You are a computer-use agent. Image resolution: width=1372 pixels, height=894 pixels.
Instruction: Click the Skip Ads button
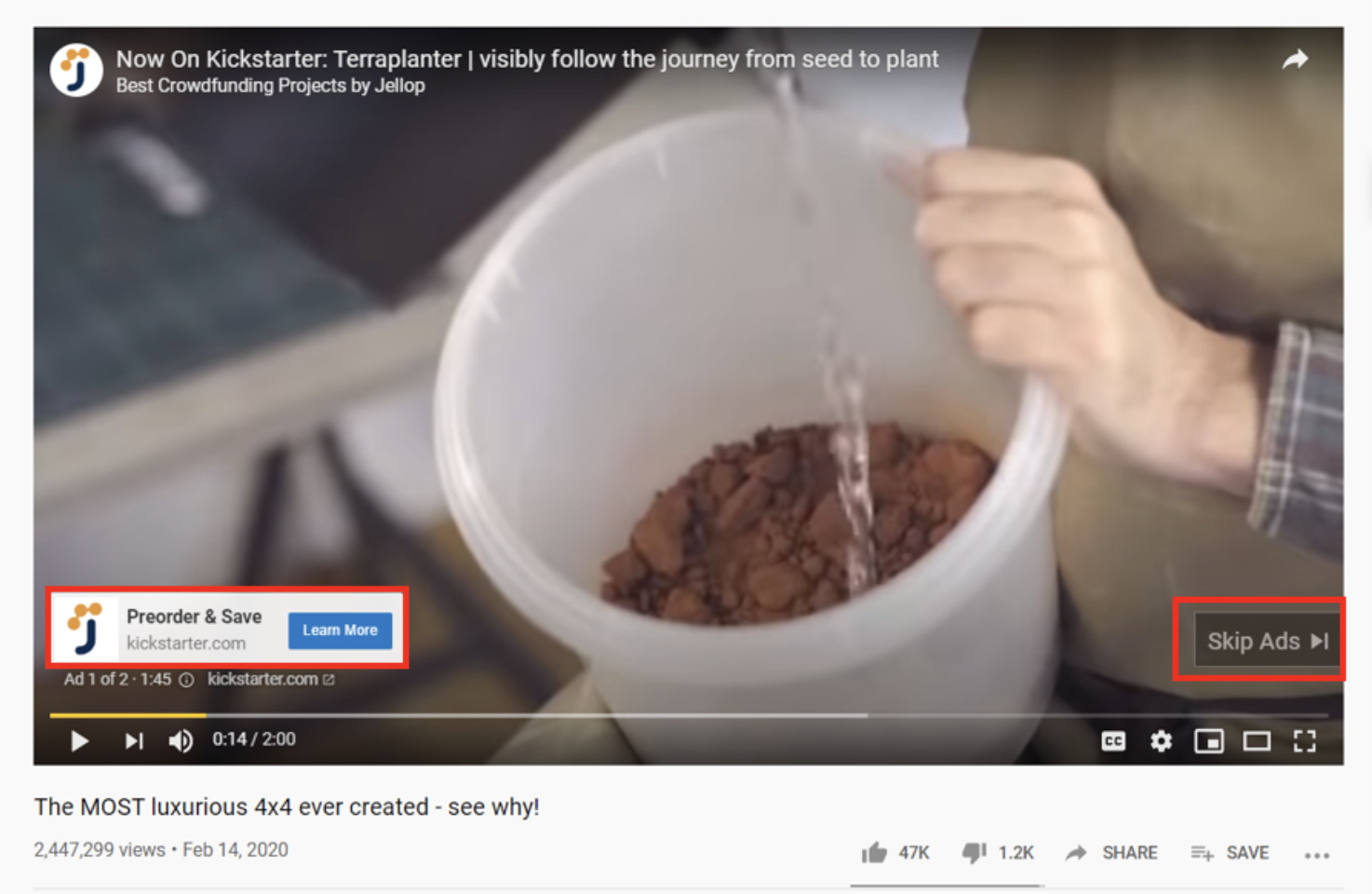tap(1267, 641)
